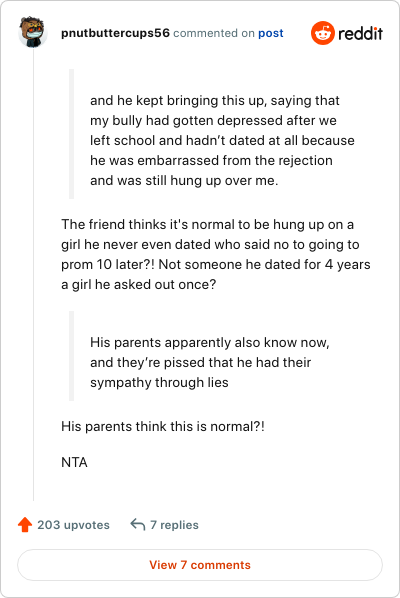400x598 pixels.
Task: Click the text "sympathy through lies"
Action: (159, 383)
